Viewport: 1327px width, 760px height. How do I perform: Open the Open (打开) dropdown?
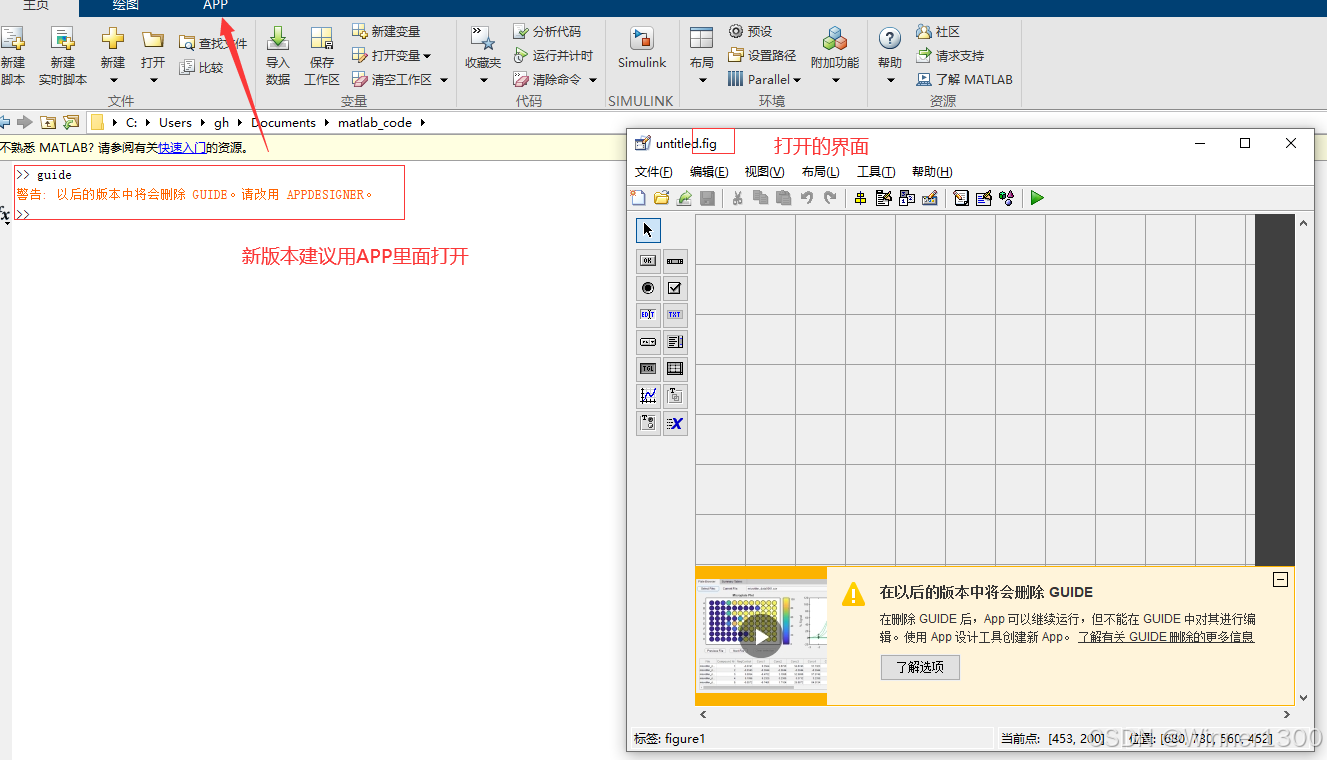(x=153, y=56)
